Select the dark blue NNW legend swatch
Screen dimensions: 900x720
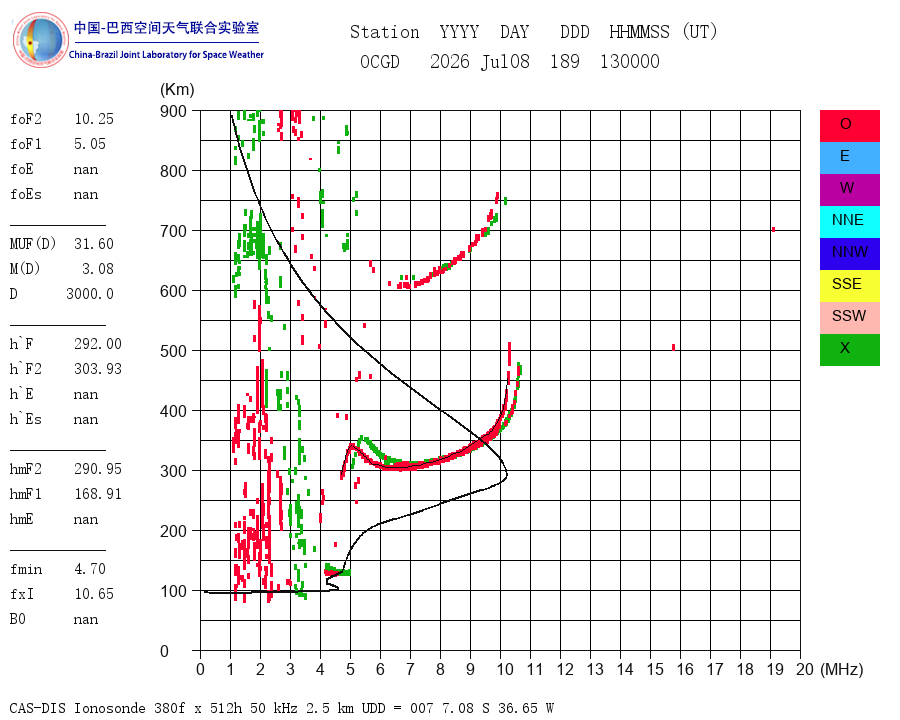tap(849, 254)
